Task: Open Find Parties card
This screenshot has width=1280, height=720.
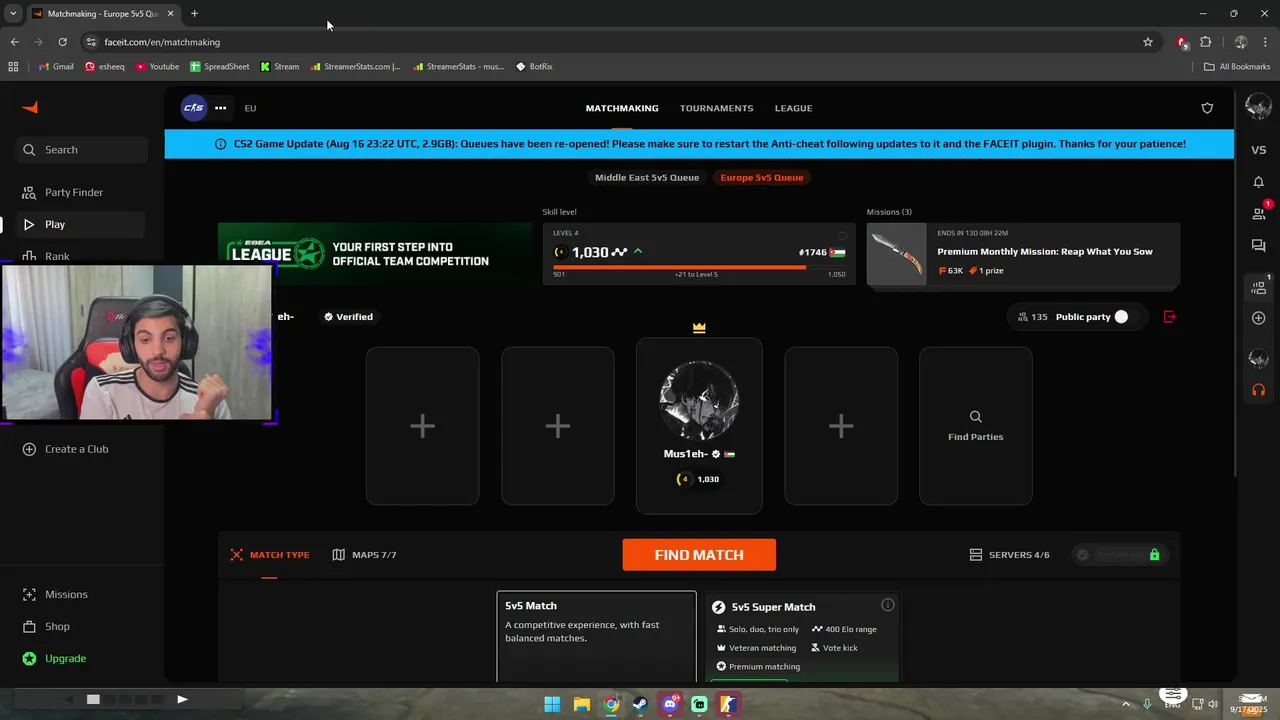Action: point(975,426)
